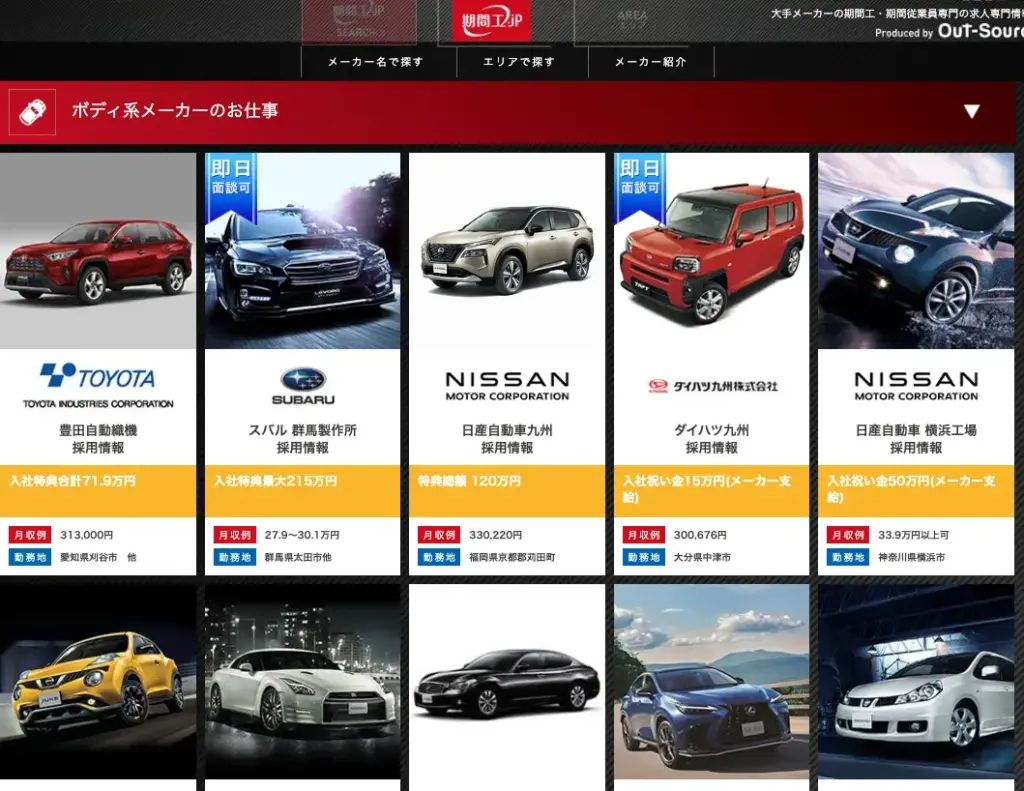This screenshot has width=1024, height=791.
Task: Click the 特典総額 120万円 banner
Action: pyautogui.click(x=507, y=491)
